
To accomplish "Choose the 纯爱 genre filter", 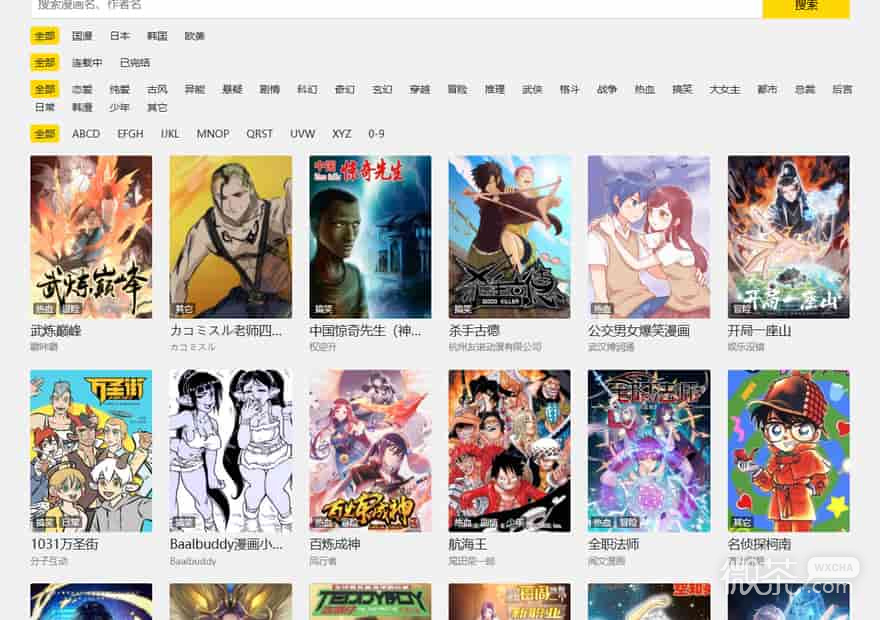I will tap(120, 89).
